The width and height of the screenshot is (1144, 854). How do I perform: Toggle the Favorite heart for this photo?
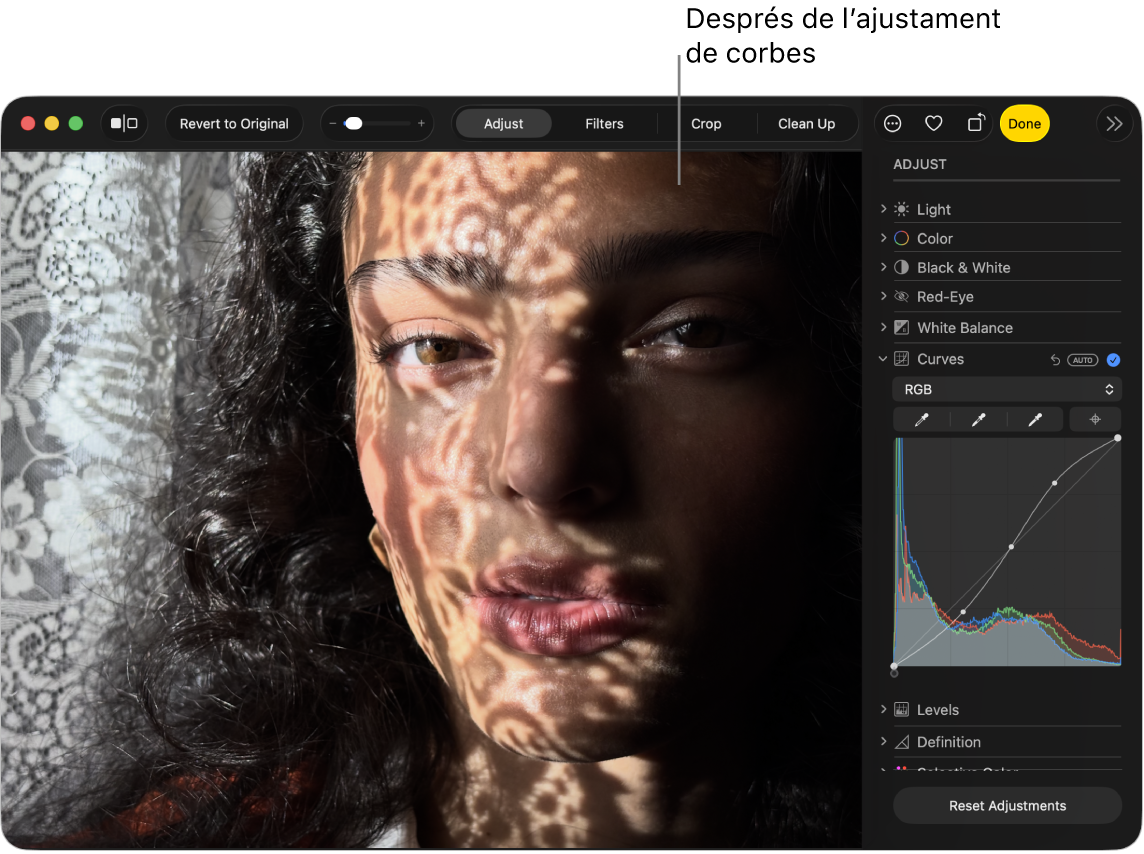pos(933,124)
